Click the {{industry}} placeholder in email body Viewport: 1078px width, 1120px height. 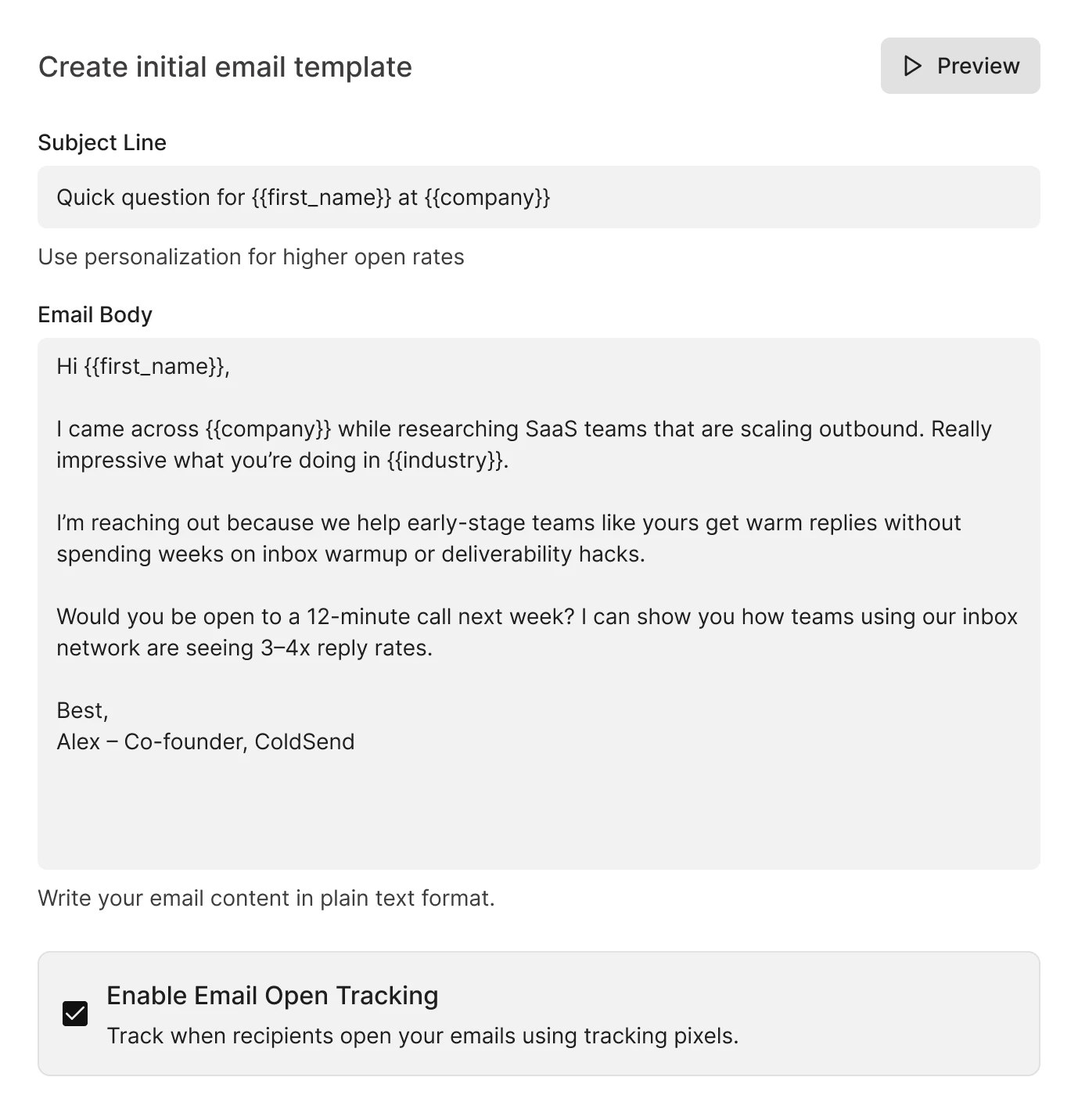click(445, 460)
